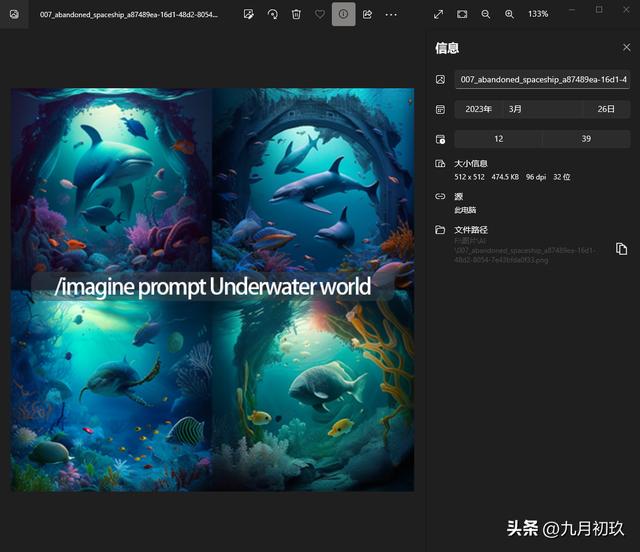This screenshot has height=552, width=640.
Task: Rotate the image using the rotate icon
Action: [272, 14]
